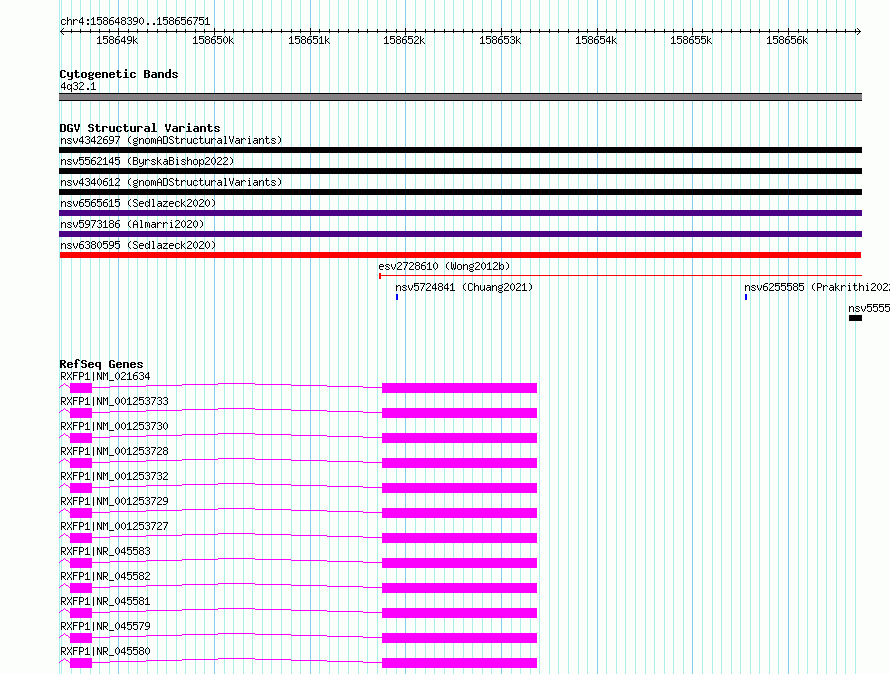The image size is (890, 674).
Task: Click the DGV Structural Variants track title
Action: click(x=140, y=128)
